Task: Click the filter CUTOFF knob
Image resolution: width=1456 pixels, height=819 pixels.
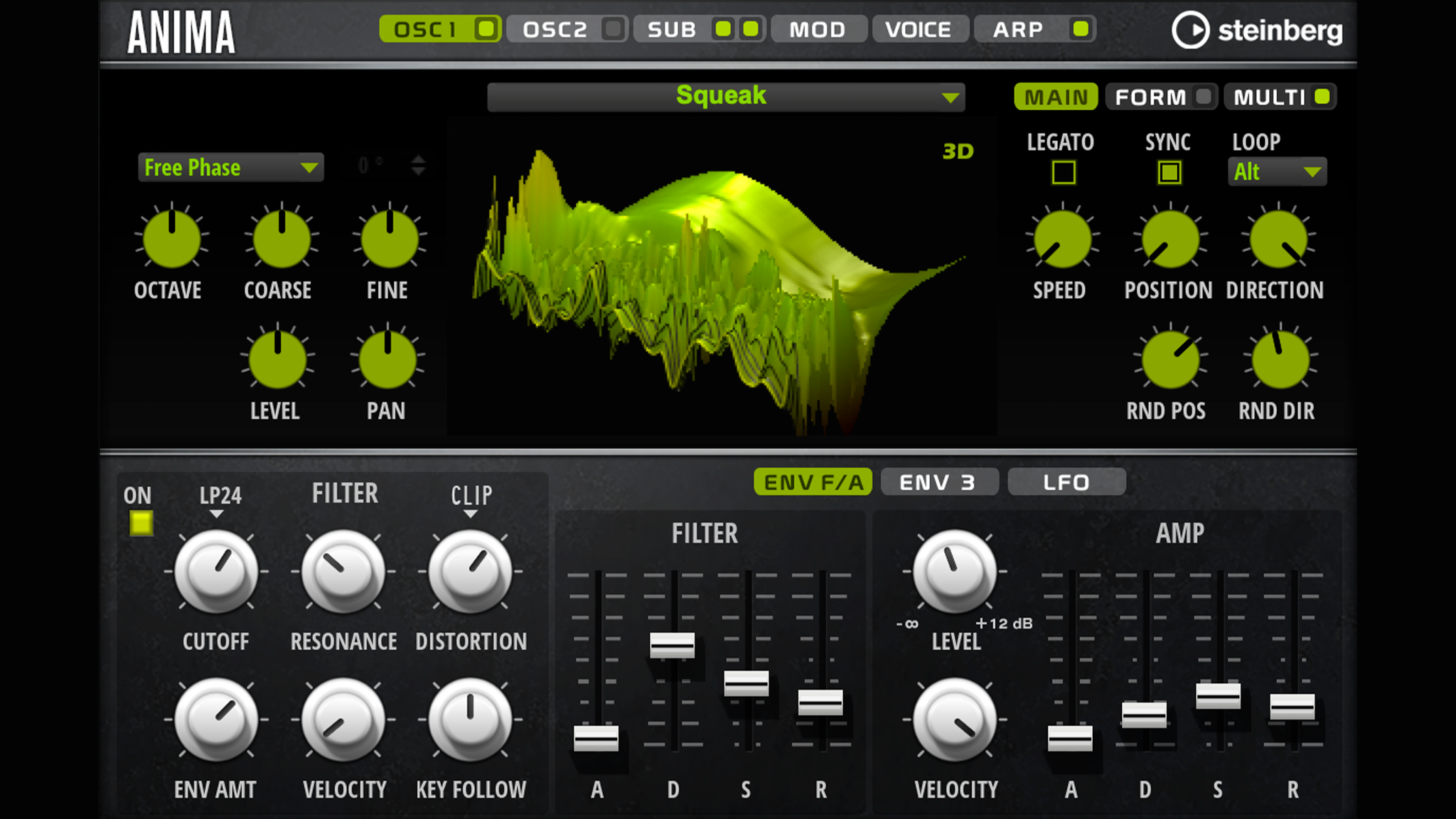Action: pos(216,572)
